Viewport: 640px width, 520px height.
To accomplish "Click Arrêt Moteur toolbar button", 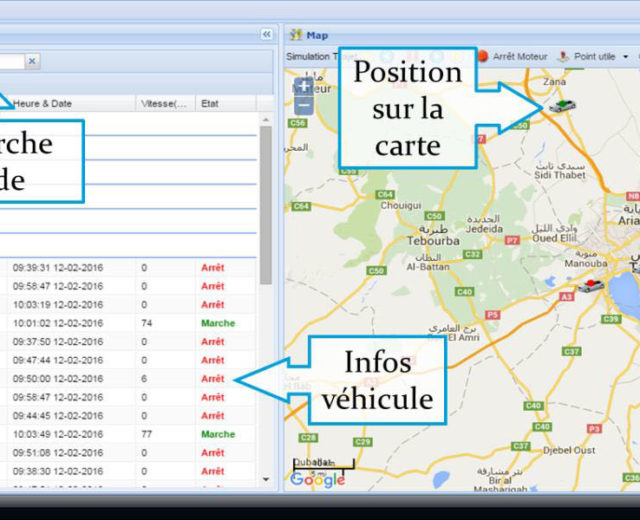I will [518, 57].
